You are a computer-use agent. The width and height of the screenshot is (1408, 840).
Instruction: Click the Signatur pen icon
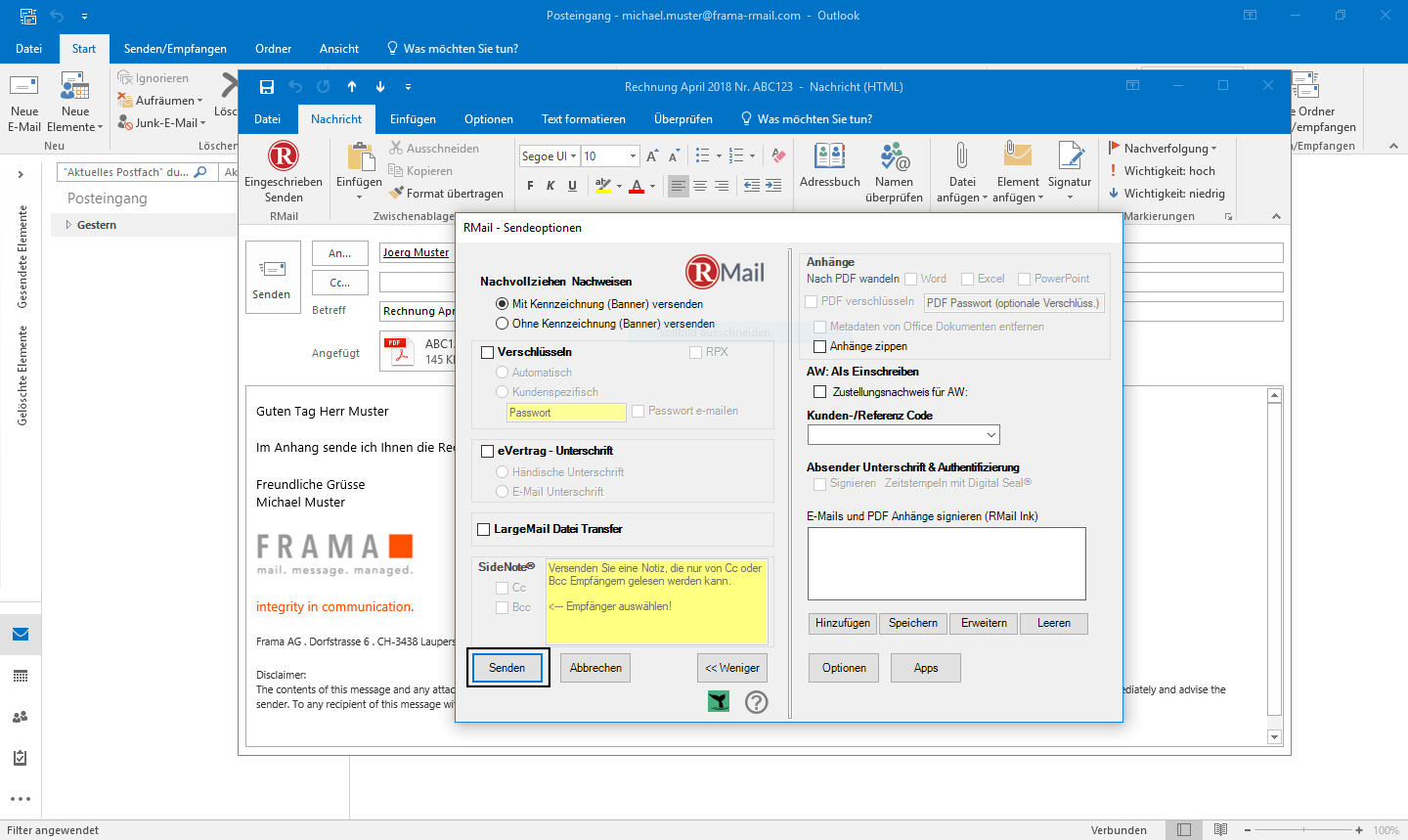[x=1071, y=156]
